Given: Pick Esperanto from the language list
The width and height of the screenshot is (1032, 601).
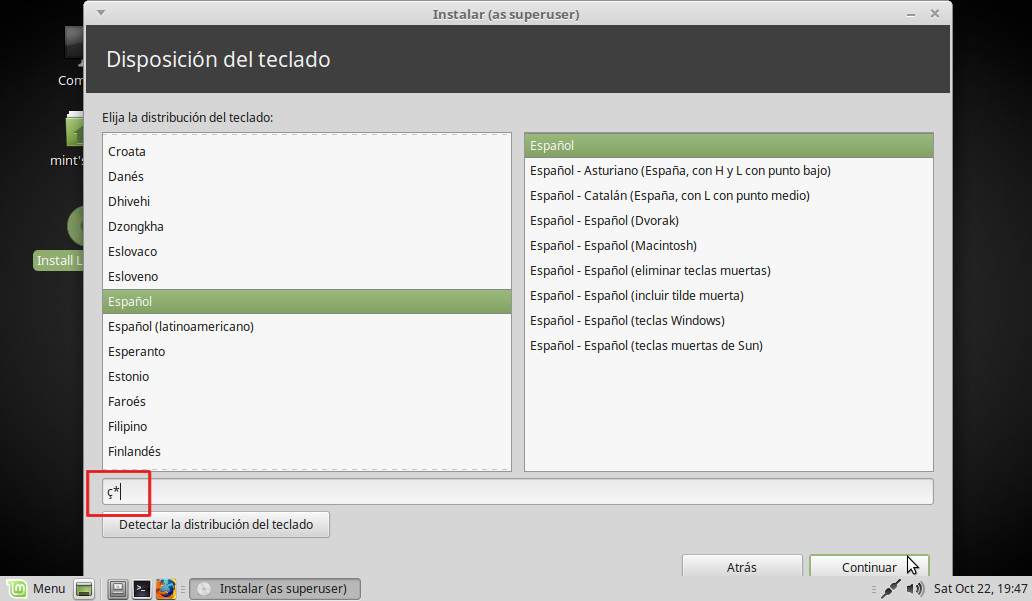Looking at the screenshot, I should point(137,351).
